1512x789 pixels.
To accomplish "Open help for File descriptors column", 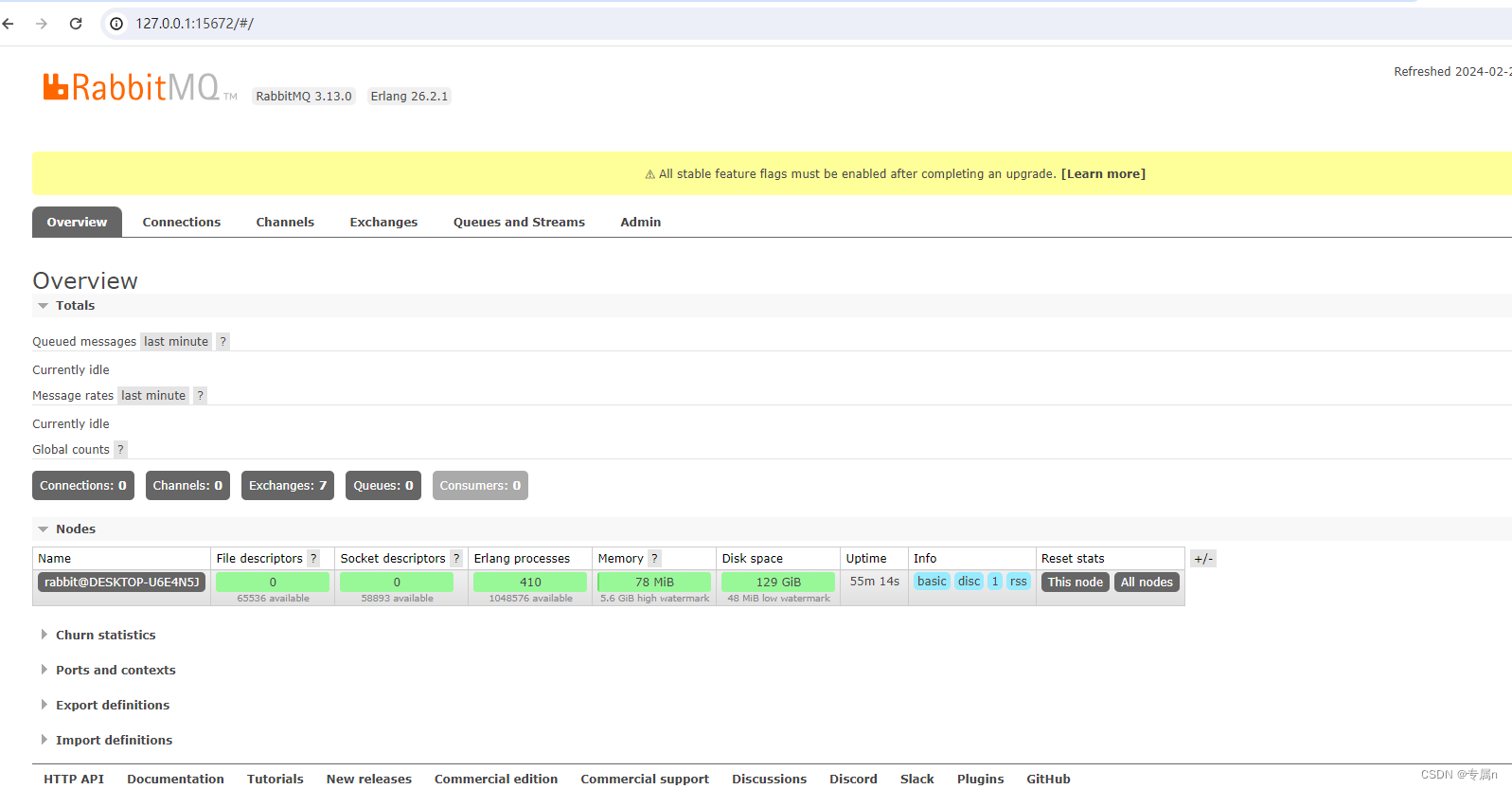I will point(313,559).
